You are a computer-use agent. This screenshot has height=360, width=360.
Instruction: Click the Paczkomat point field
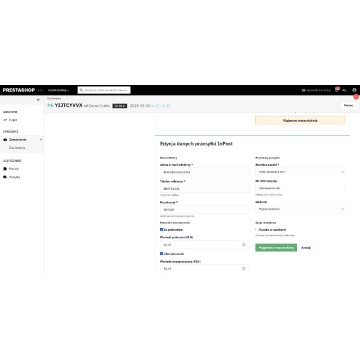204,210
